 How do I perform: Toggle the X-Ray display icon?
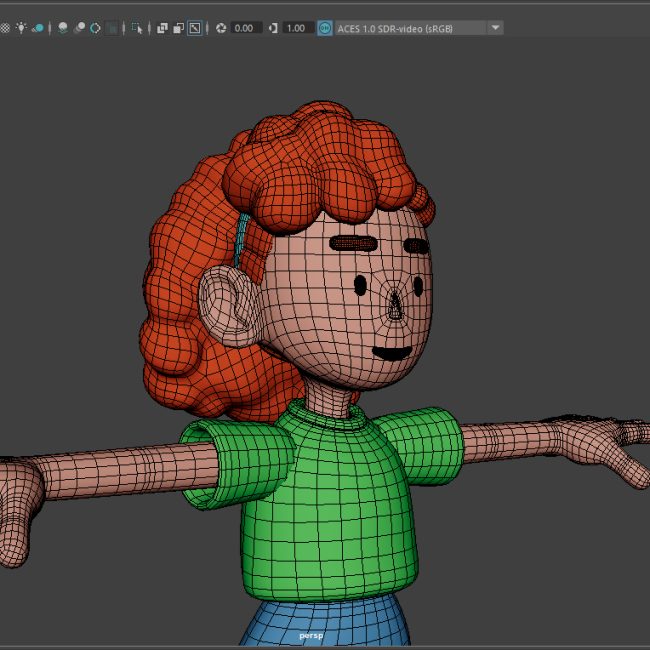162,28
